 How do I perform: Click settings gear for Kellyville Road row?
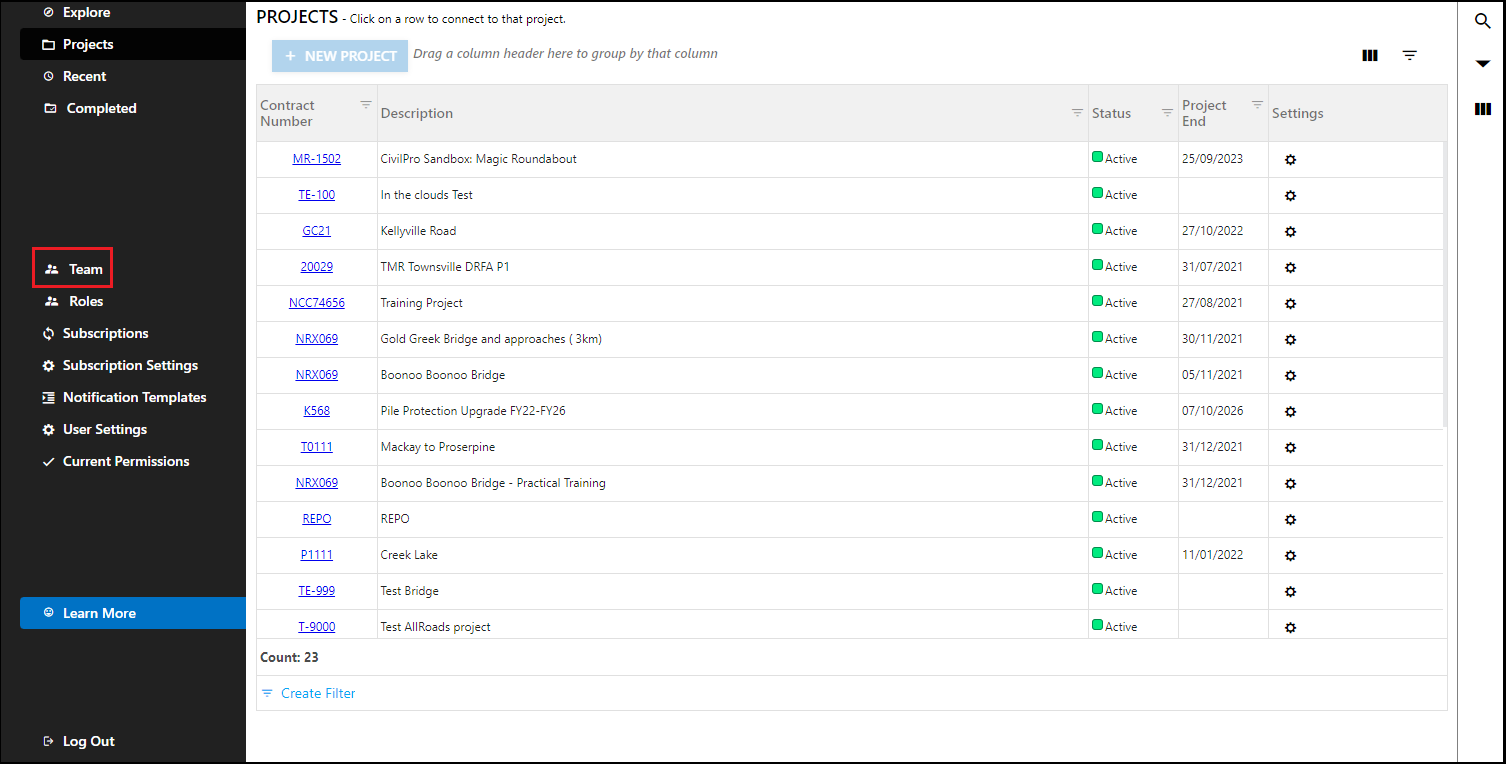1290,232
